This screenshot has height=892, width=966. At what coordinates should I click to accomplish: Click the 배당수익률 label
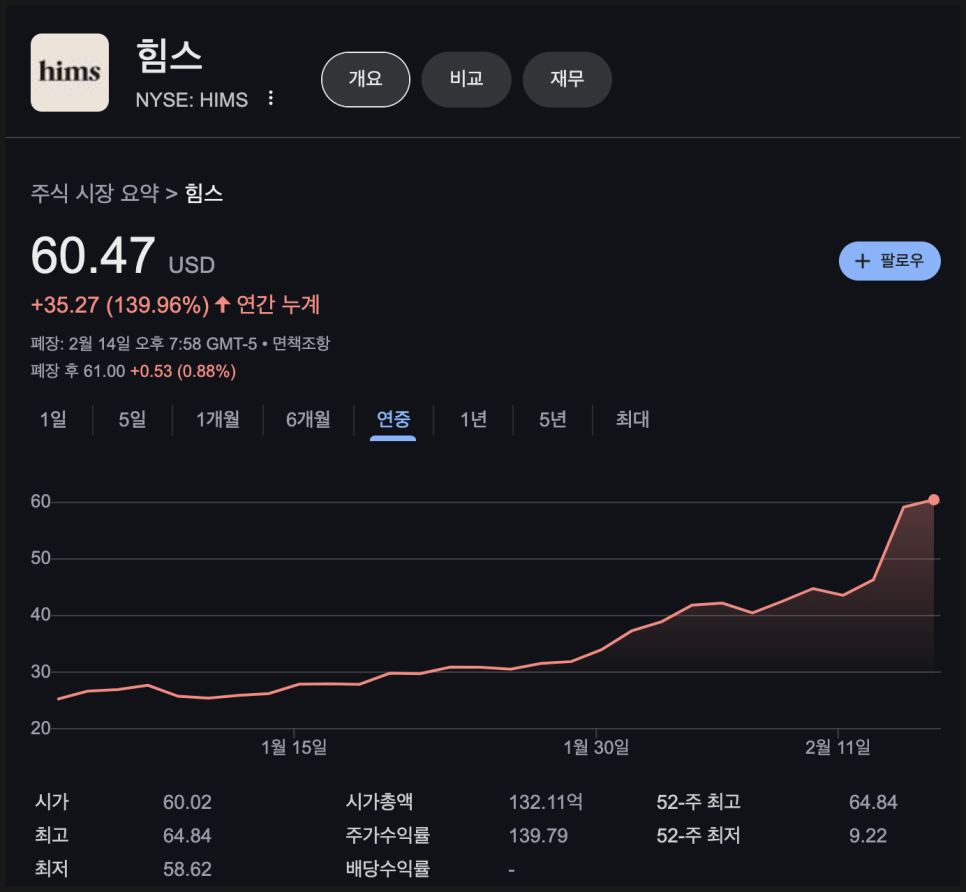(x=388, y=869)
